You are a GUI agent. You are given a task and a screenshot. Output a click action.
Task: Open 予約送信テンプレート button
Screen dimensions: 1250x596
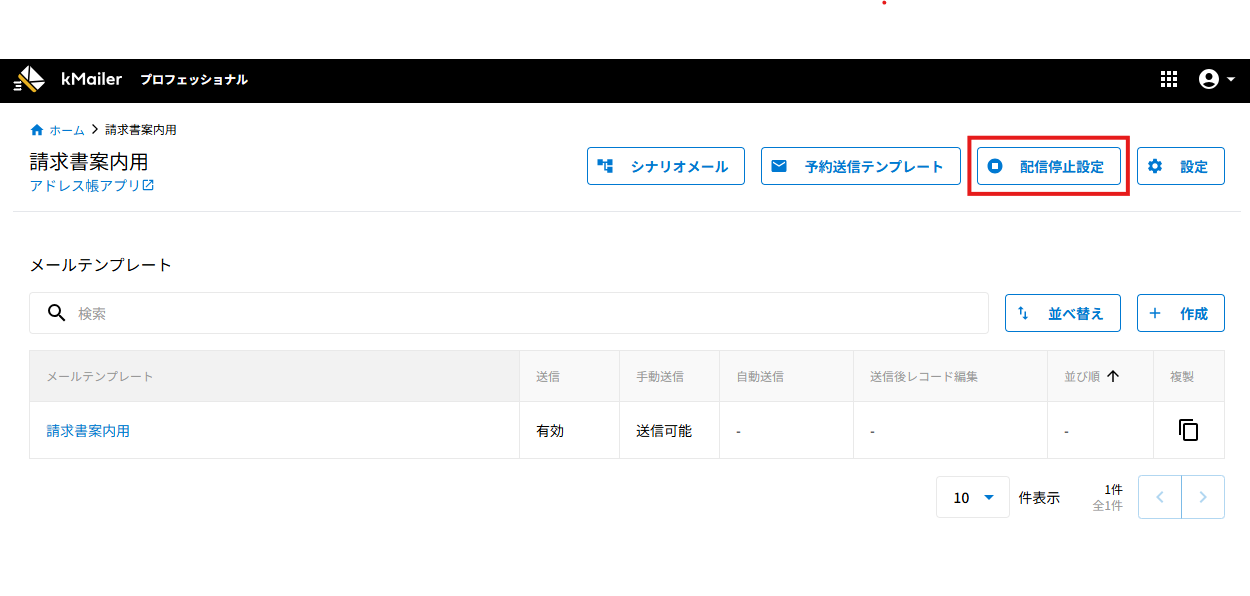[860, 167]
